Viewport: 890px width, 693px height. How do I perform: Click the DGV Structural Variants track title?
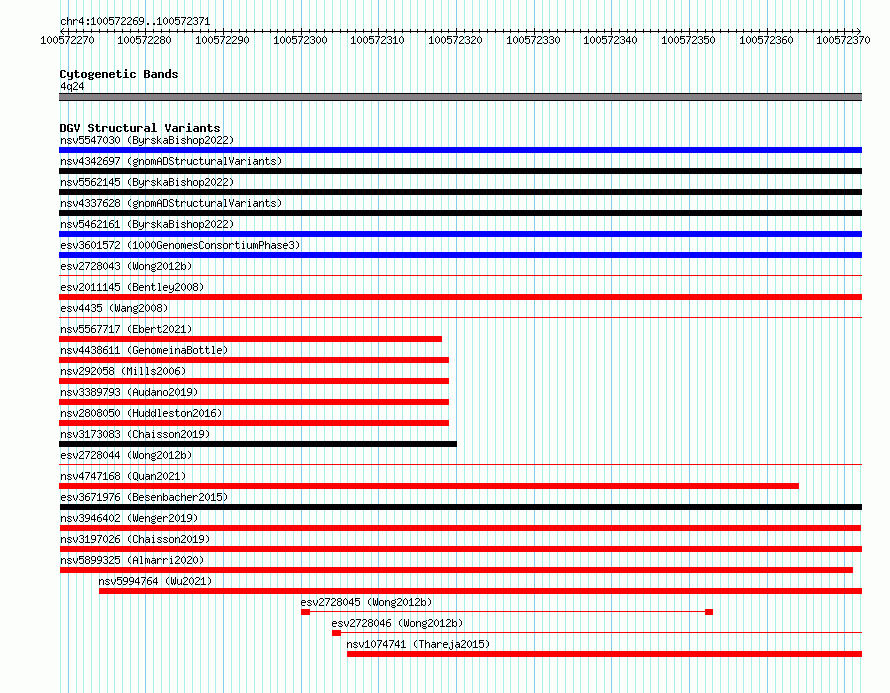[x=140, y=128]
